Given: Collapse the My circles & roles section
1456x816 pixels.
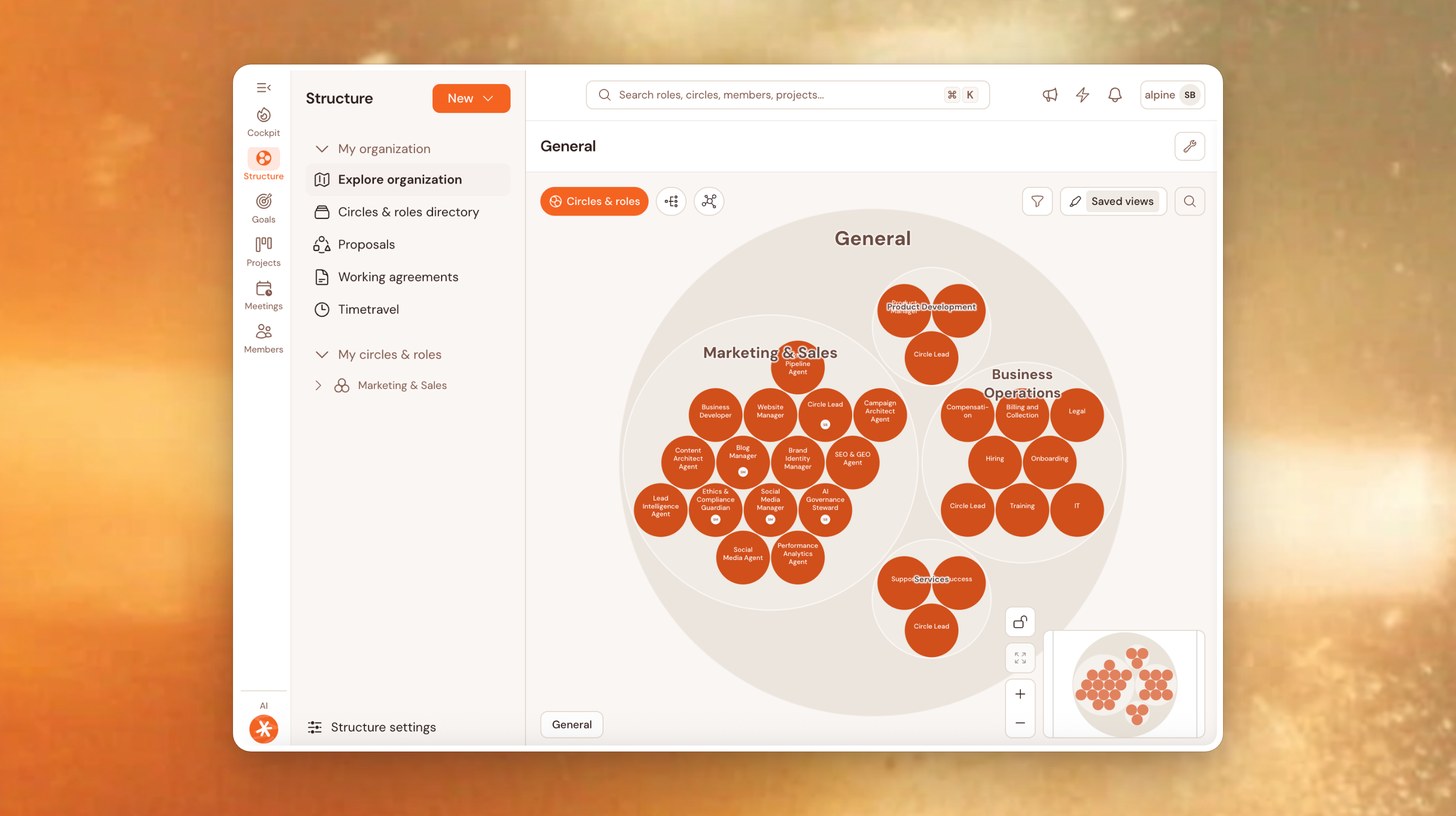Looking at the screenshot, I should pos(322,355).
